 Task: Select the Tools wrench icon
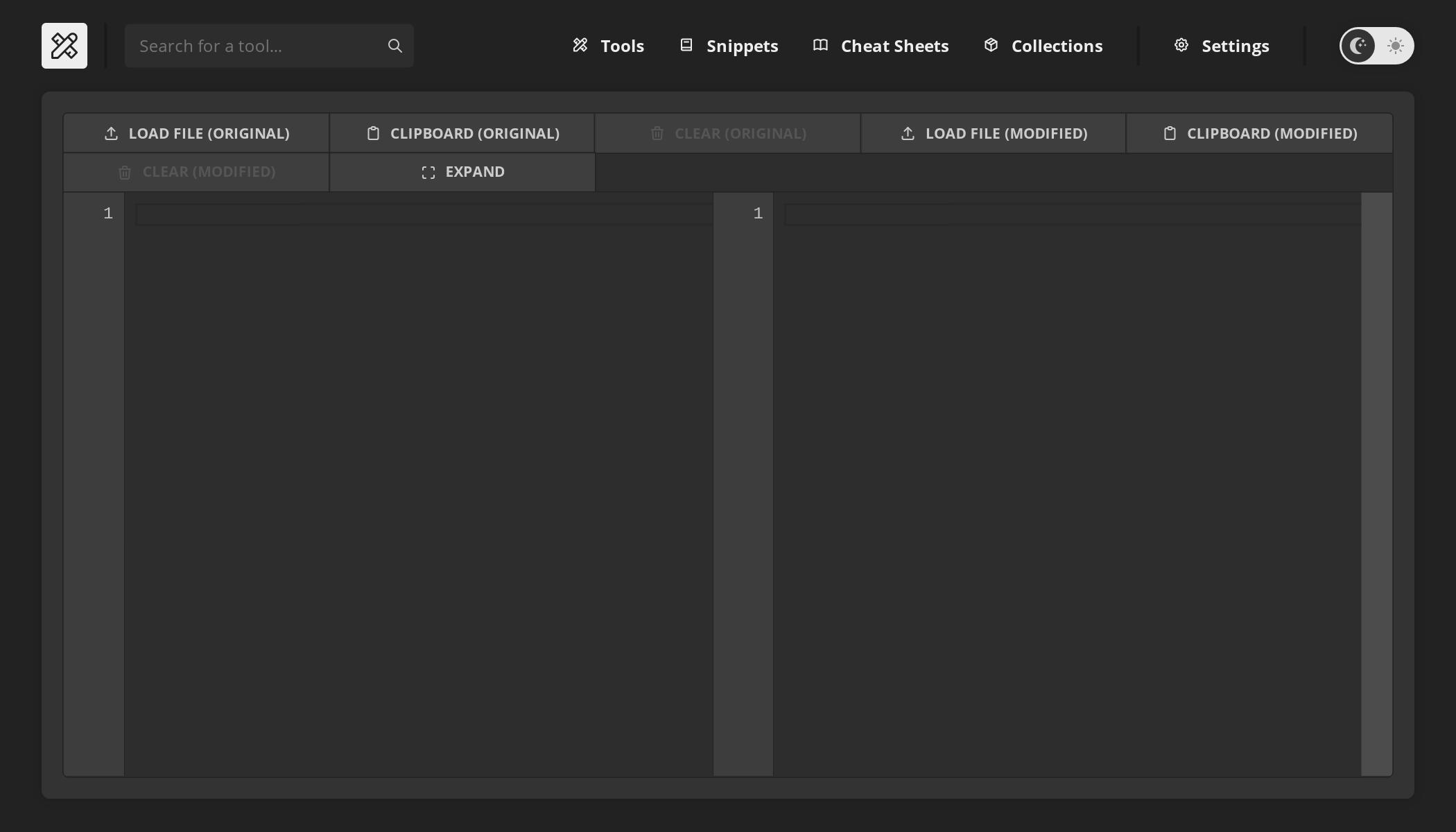[x=581, y=45]
